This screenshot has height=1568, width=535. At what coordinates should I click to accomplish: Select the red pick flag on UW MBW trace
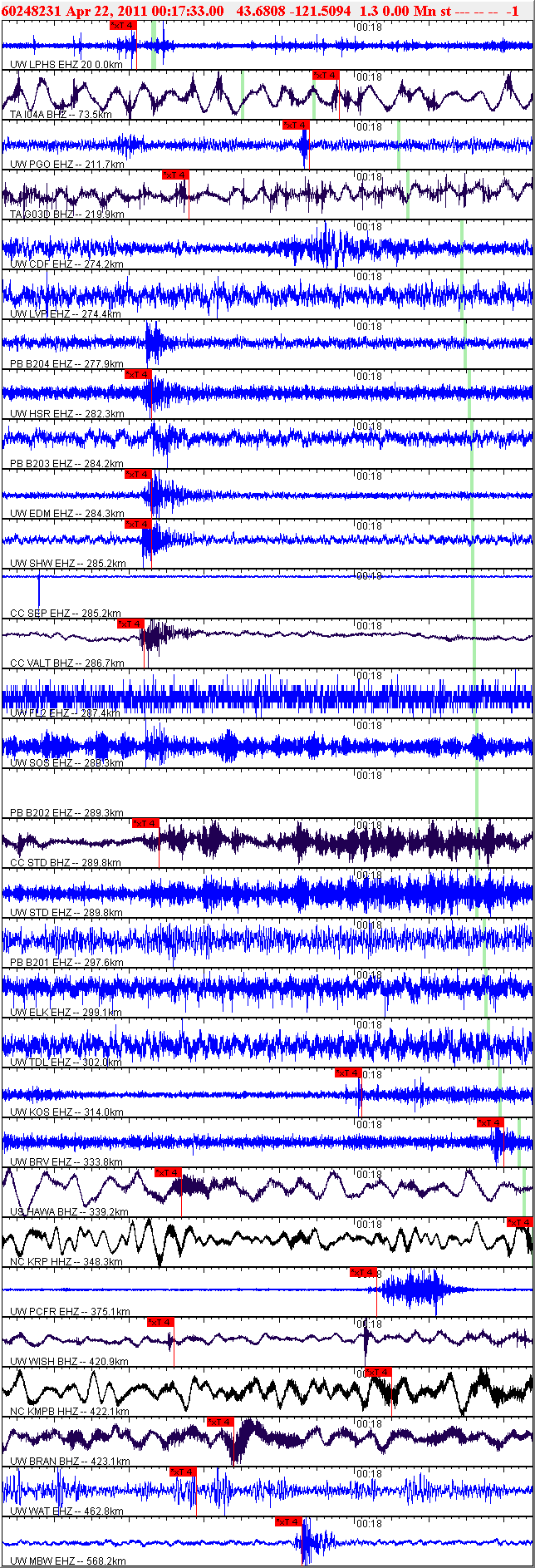point(288,1522)
